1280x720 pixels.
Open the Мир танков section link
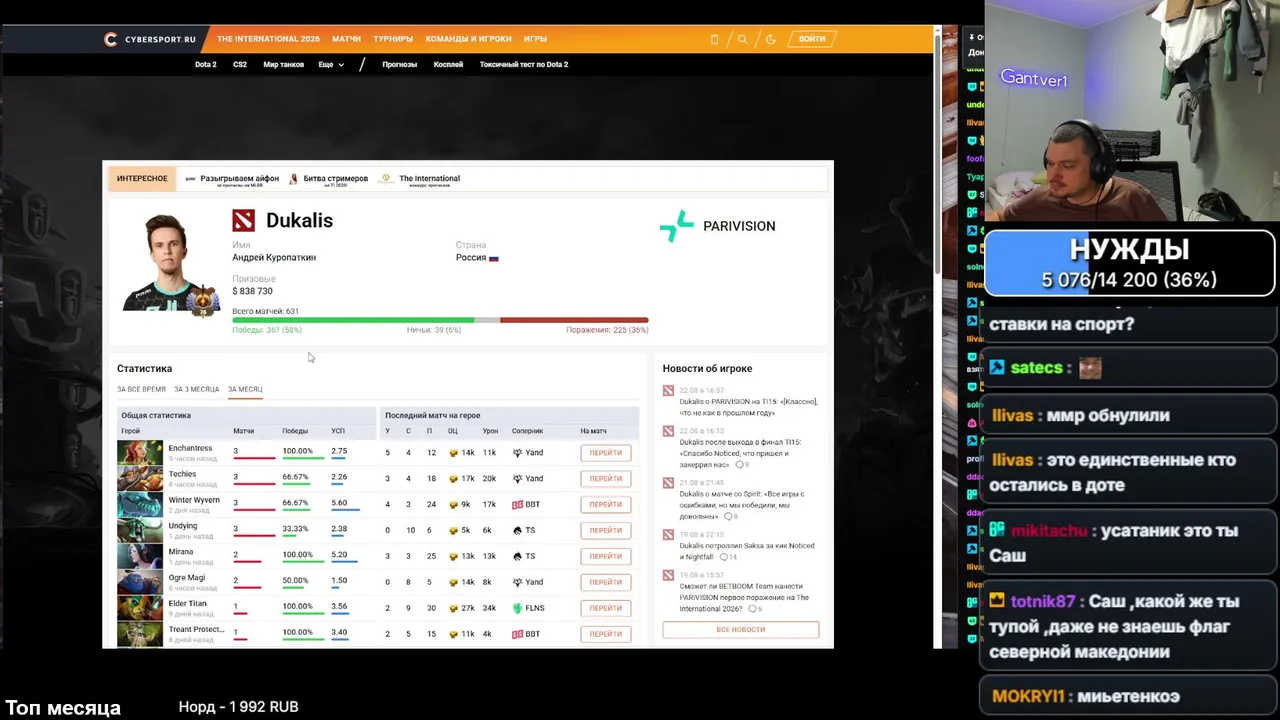pos(283,64)
